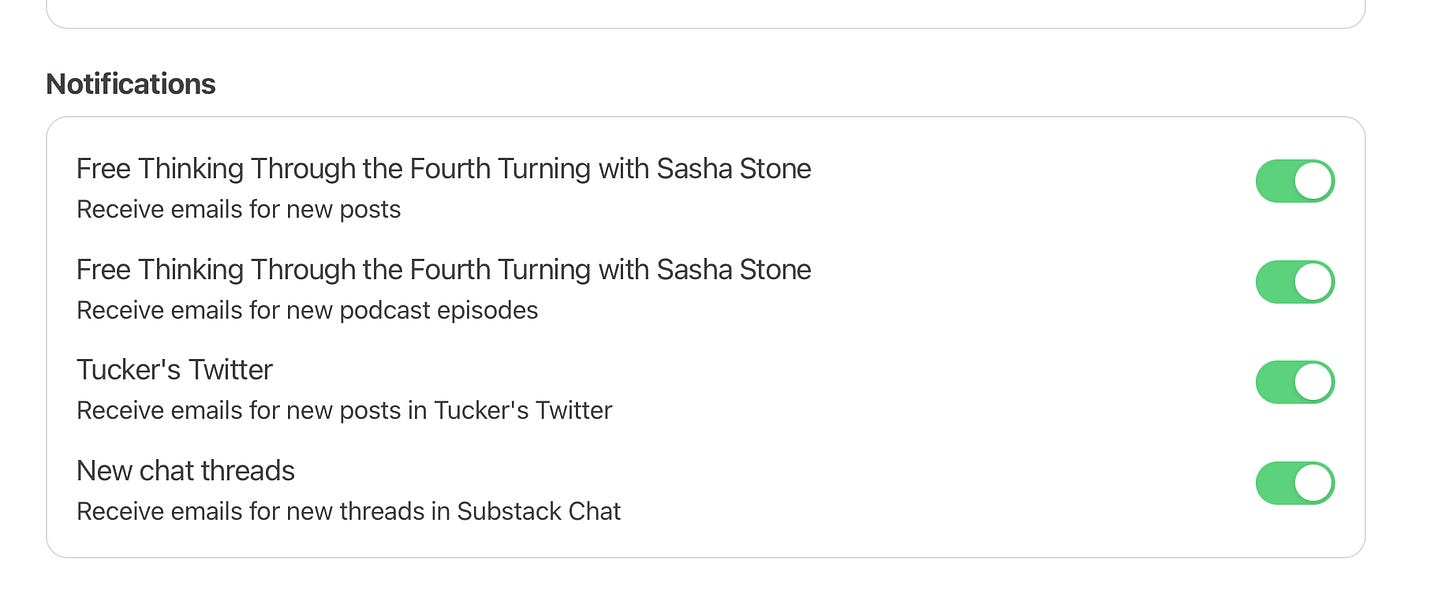This screenshot has height=590, width=1456.
Task: Click "Receive emails for new threads in Substack Chat"
Action: pyautogui.click(x=348, y=512)
